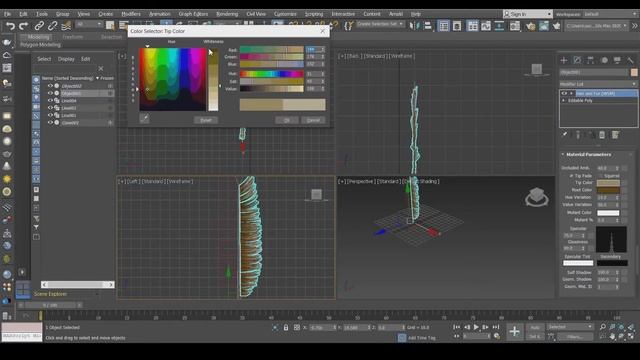The height and width of the screenshot is (360, 640).
Task: Switch to the Modeling ribbon tab
Action: click(39, 37)
